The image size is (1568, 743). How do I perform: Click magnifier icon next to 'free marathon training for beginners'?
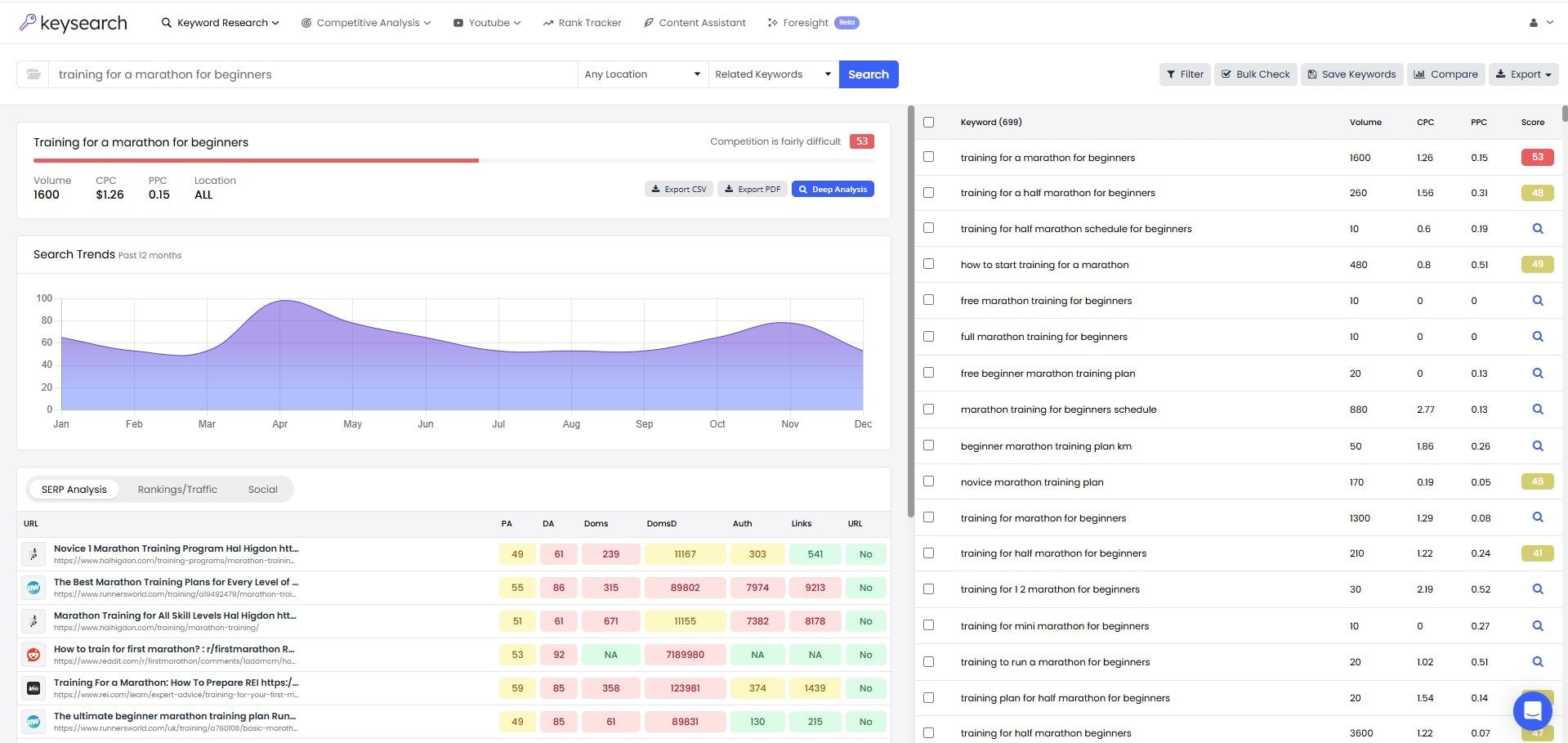pyautogui.click(x=1539, y=300)
